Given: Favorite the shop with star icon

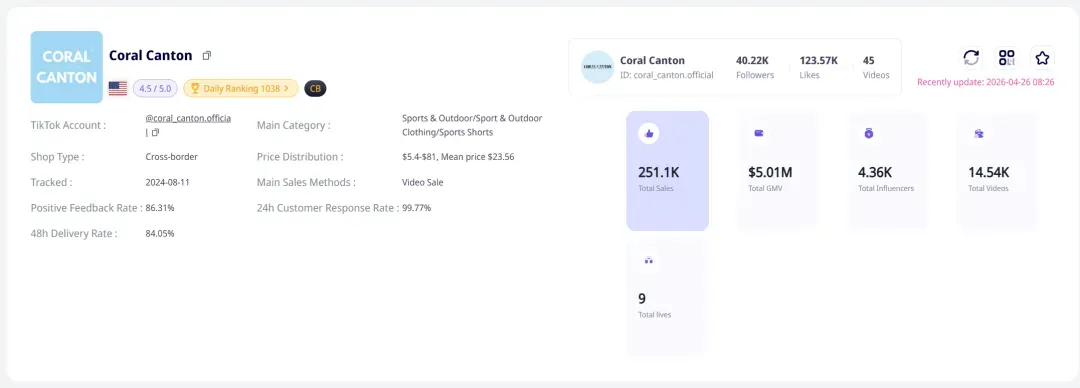Looking at the screenshot, I should pyautogui.click(x=1042, y=57).
